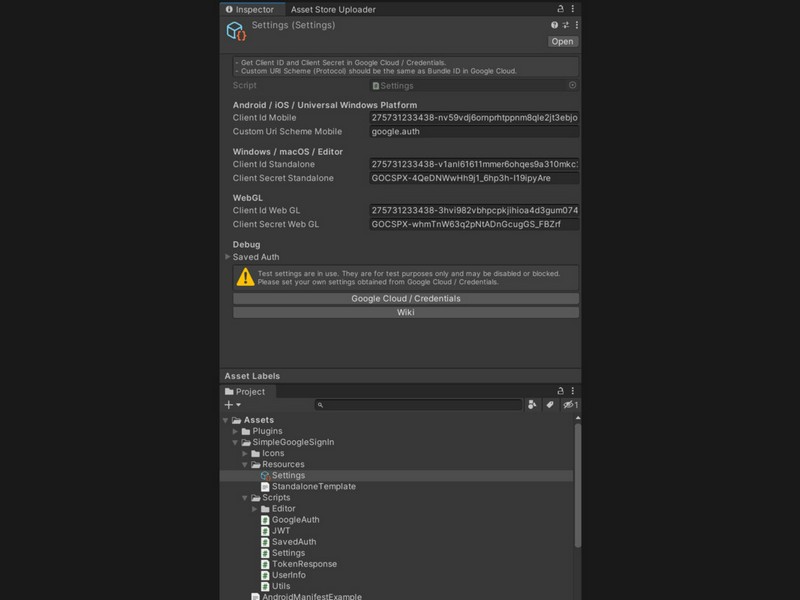
Task: Click the Asset Labels header
Action: pyautogui.click(x=252, y=376)
